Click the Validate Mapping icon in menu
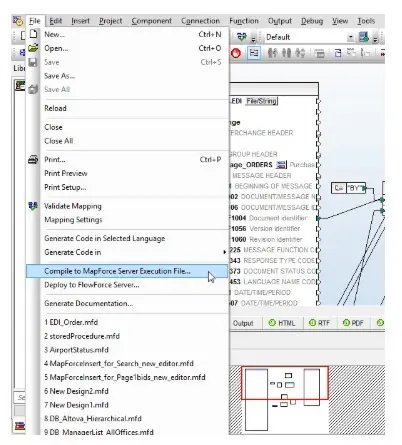The image size is (402, 445). (33, 206)
